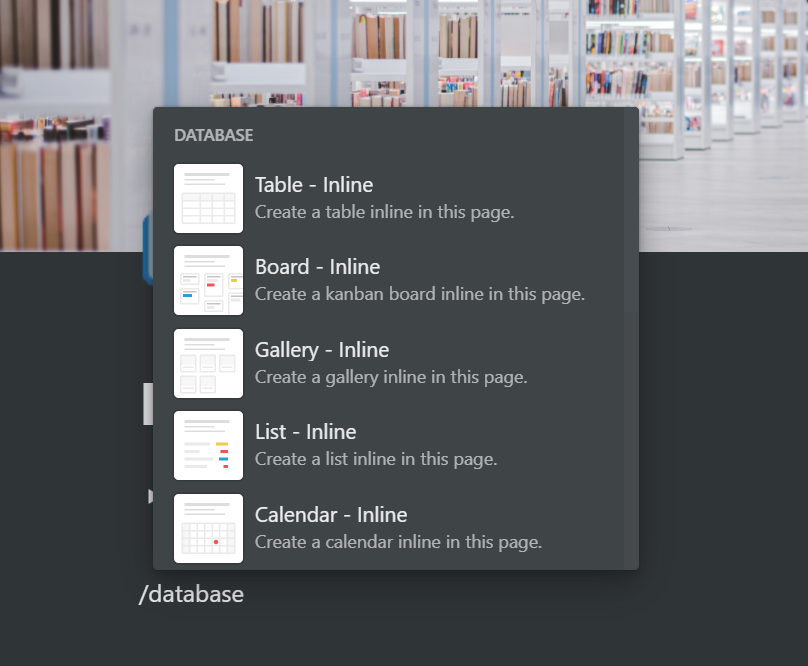Click the kanban board inline description text
Screen dimensions: 808x666
(x=420, y=294)
